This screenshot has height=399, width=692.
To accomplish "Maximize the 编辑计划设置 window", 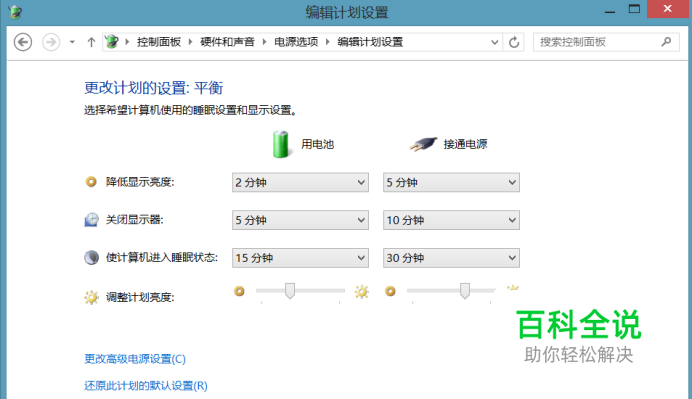I will pyautogui.click(x=634, y=9).
